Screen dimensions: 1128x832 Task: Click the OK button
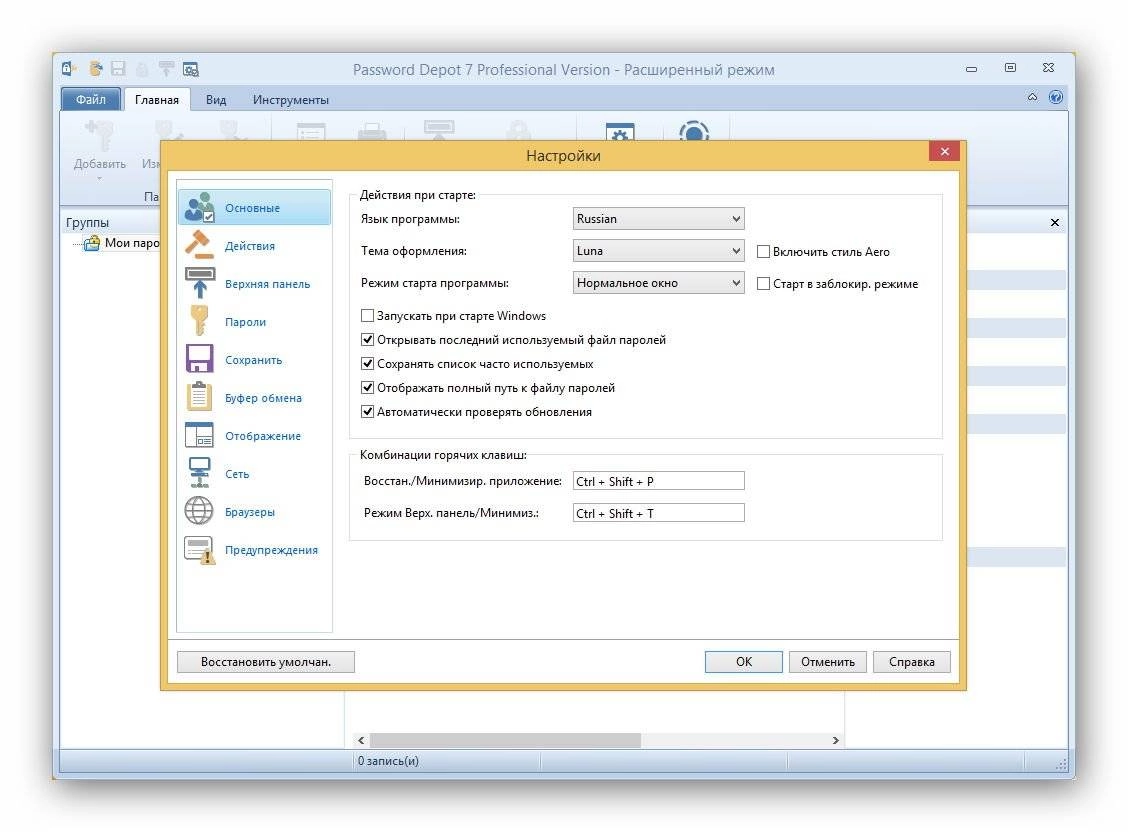click(x=743, y=662)
